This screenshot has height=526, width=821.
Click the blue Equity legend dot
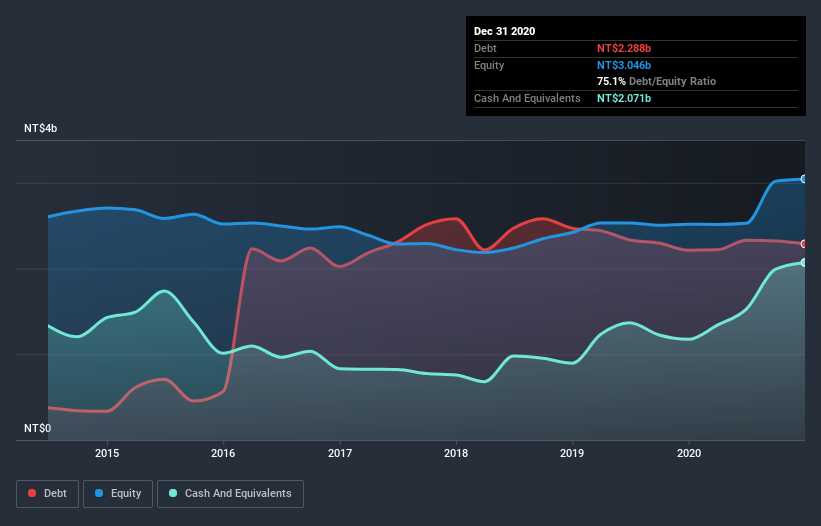click(x=99, y=493)
